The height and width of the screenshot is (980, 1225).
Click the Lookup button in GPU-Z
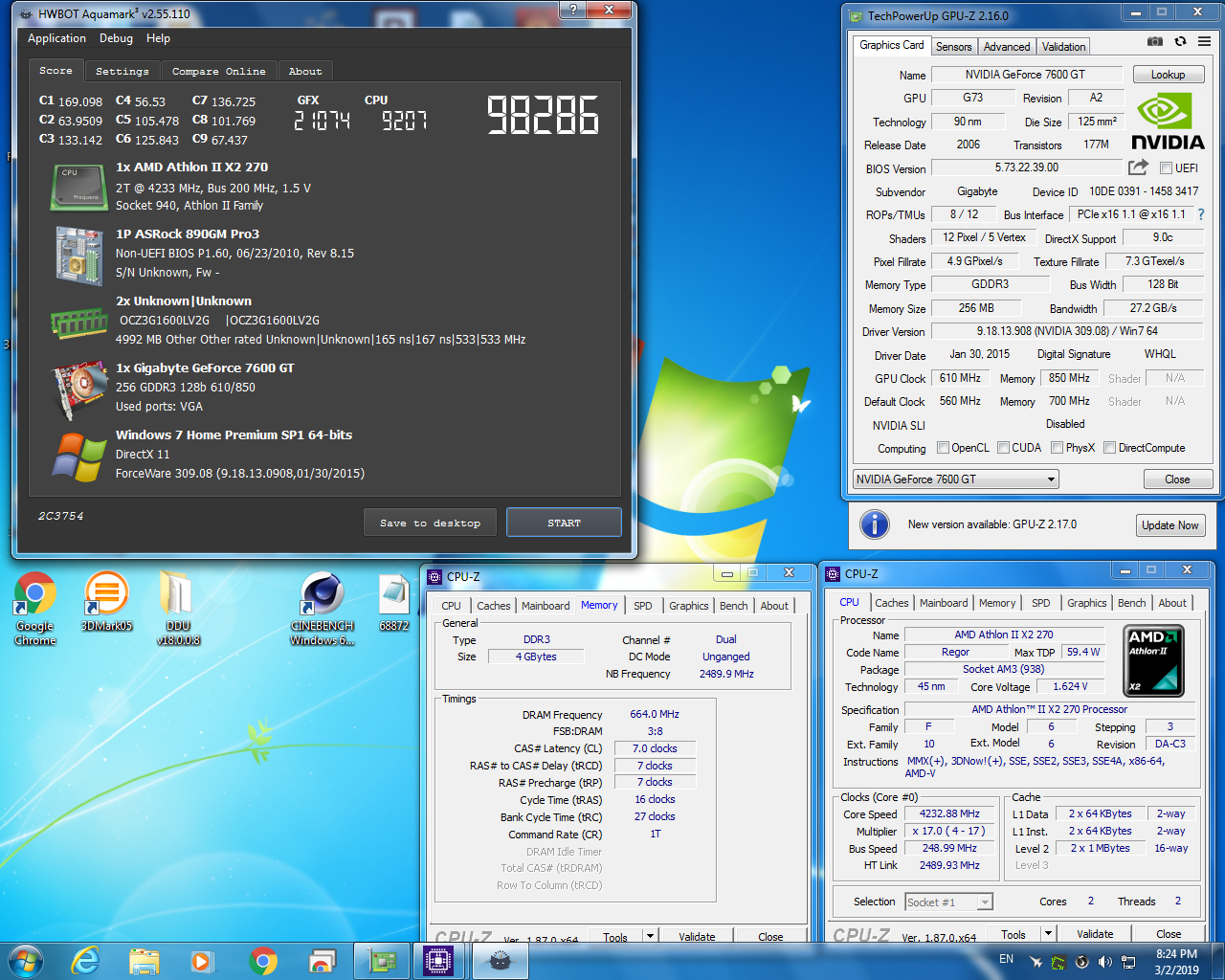(1168, 75)
